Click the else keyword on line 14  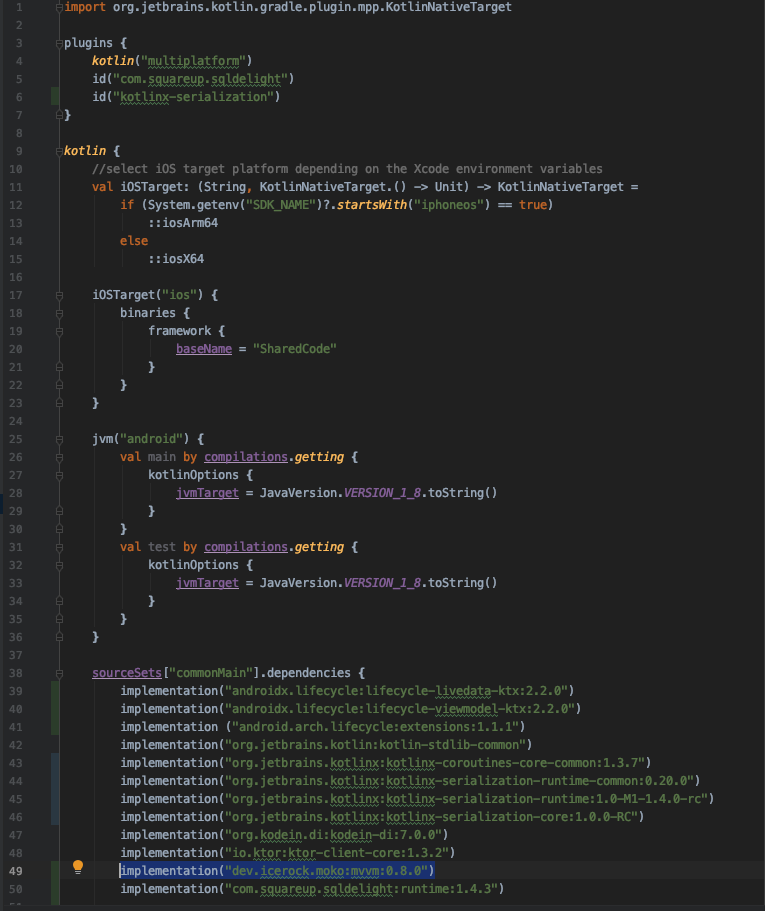(x=134, y=241)
